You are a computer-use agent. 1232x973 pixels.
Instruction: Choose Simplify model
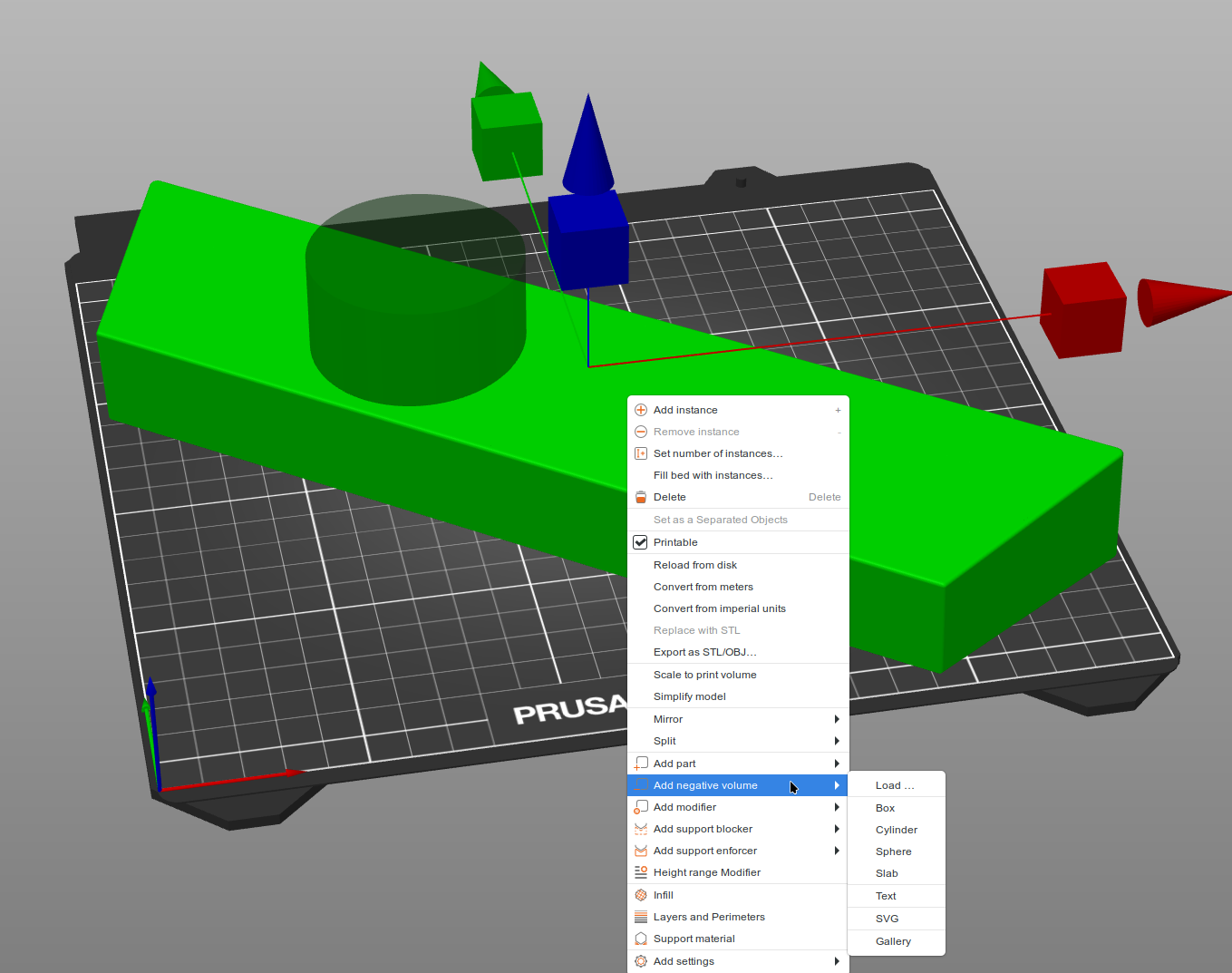(738, 696)
